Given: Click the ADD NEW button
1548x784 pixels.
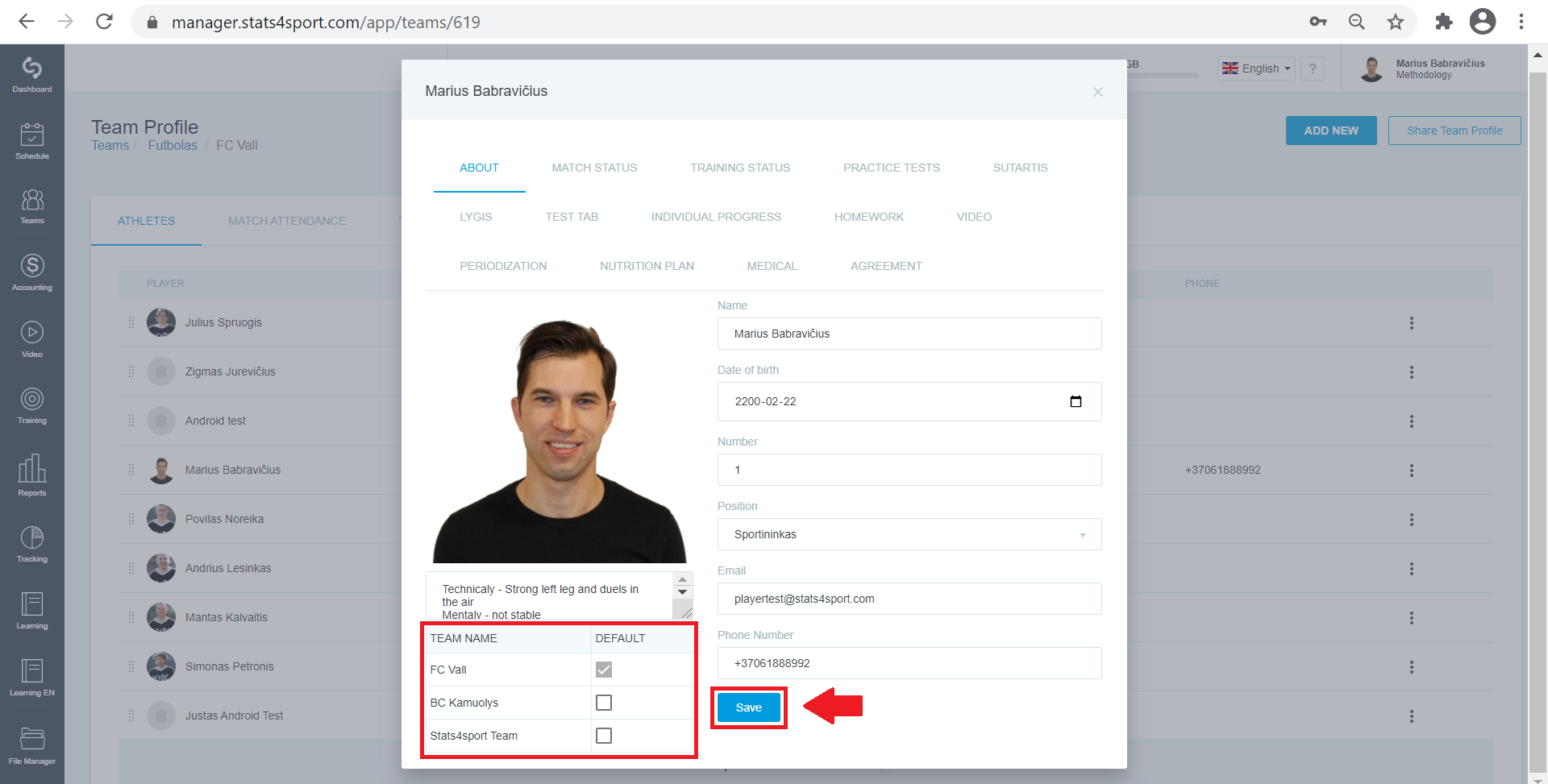Looking at the screenshot, I should click(x=1331, y=131).
